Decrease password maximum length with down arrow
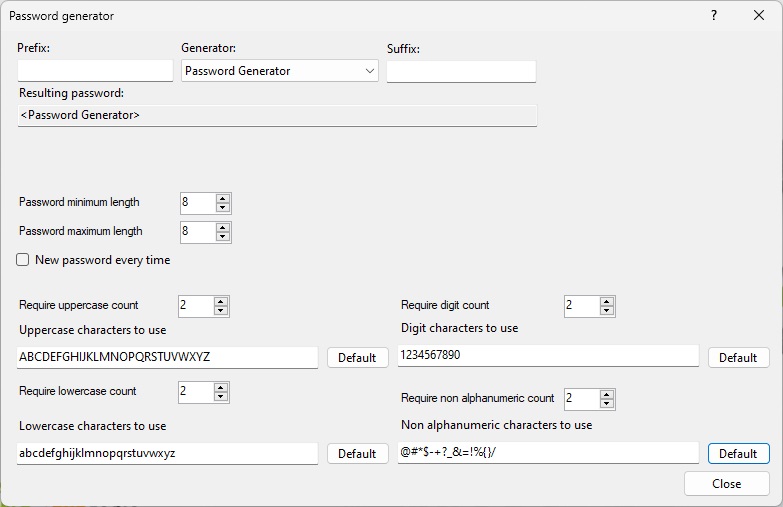The width and height of the screenshot is (783, 507). click(x=223, y=237)
